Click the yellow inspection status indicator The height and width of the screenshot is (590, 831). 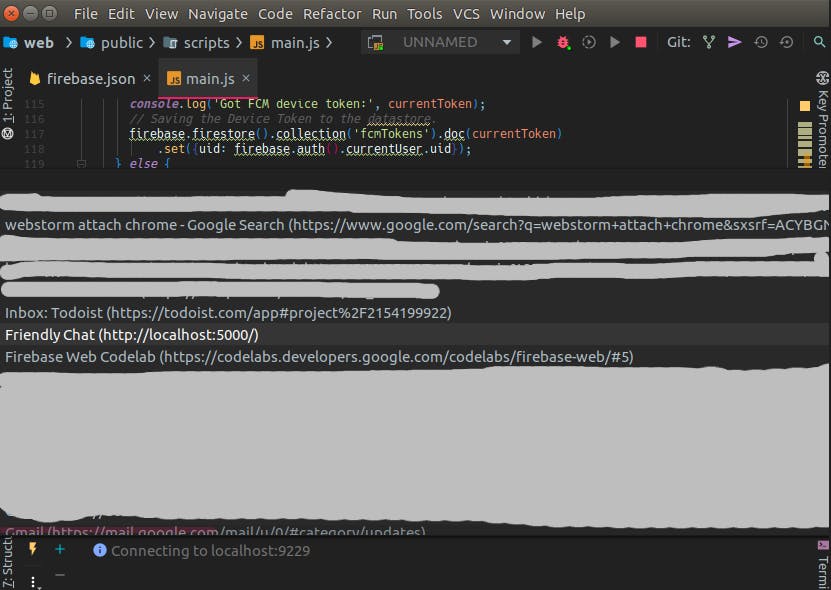coord(805,106)
